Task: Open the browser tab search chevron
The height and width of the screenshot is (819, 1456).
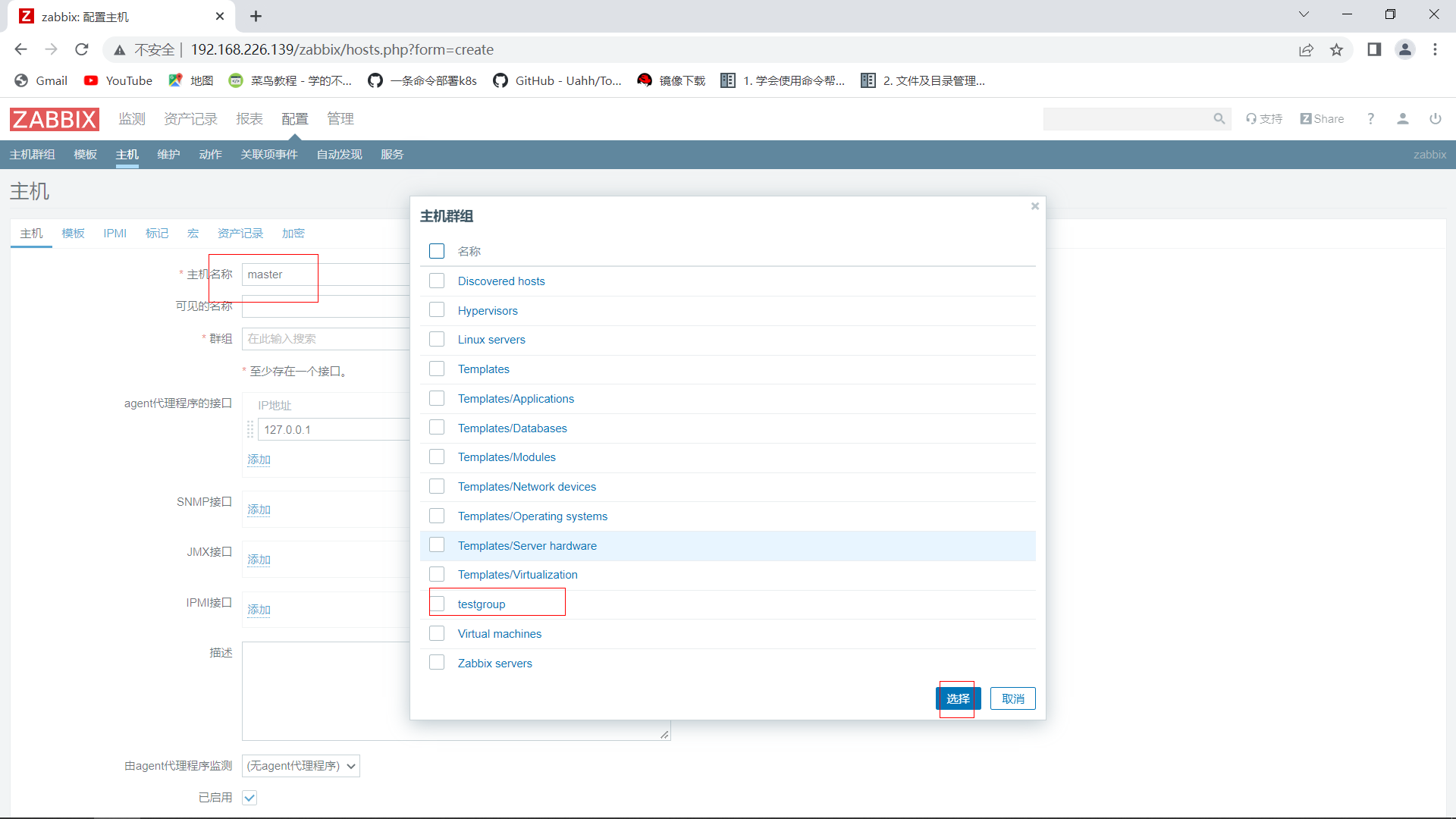Action: click(x=1304, y=14)
